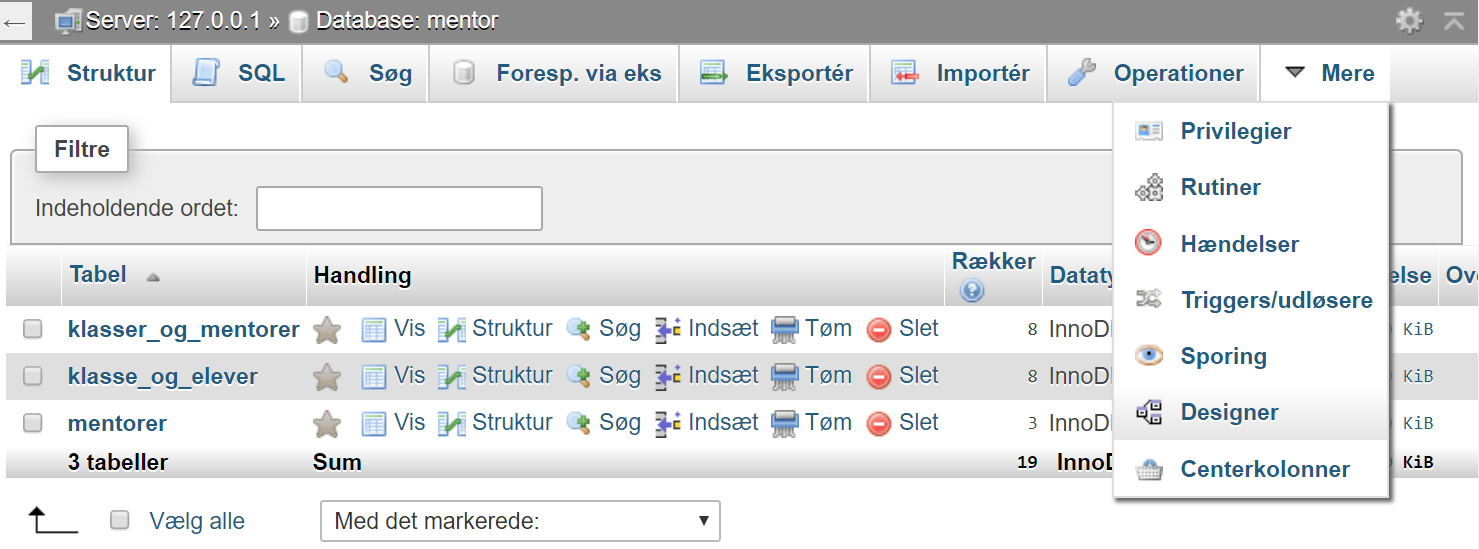1479x549 pixels.
Task: Click the red Slet icon for mentorer
Action: [879, 424]
